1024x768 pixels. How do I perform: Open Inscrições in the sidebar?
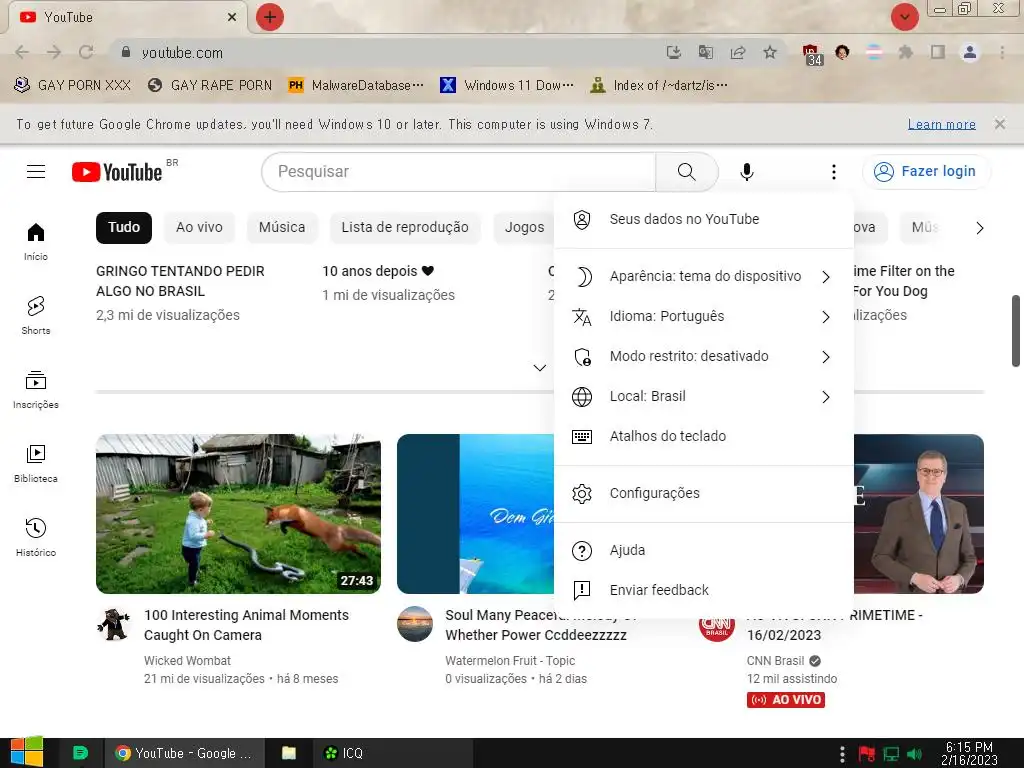click(x=36, y=389)
